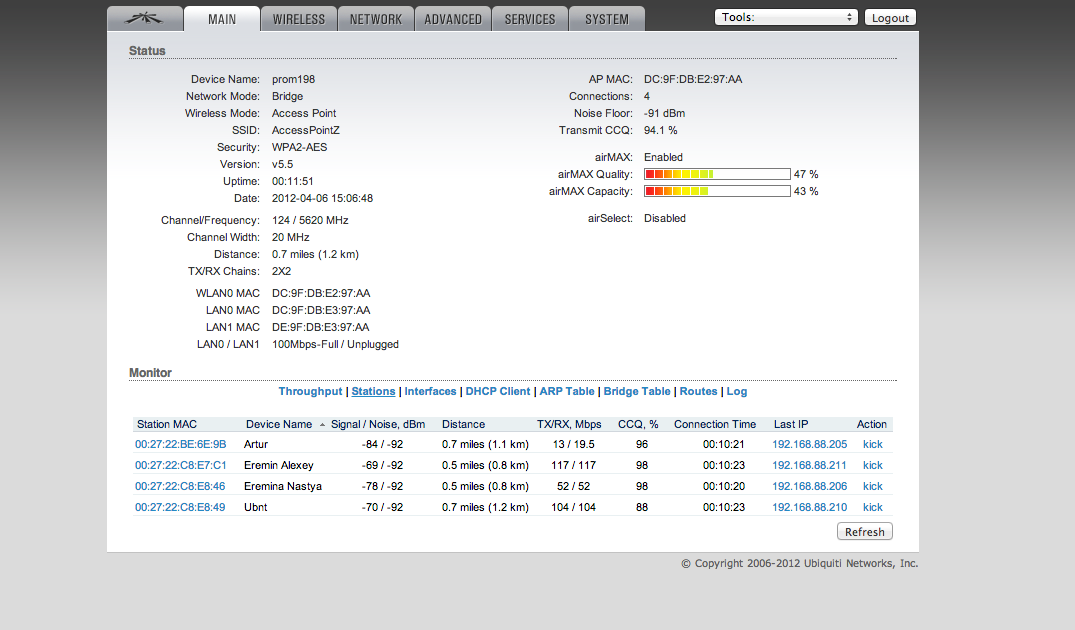Expand the Tools dropdown

(x=786, y=17)
